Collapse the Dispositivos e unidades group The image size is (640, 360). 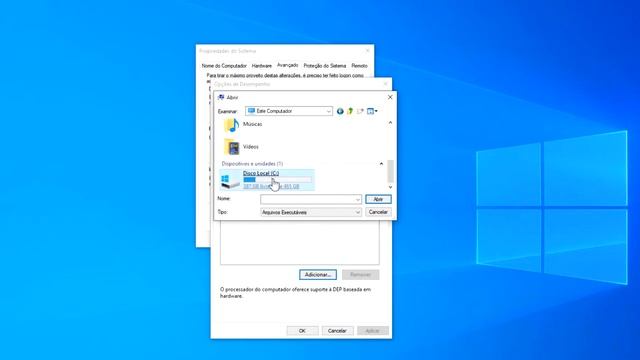(x=381, y=164)
